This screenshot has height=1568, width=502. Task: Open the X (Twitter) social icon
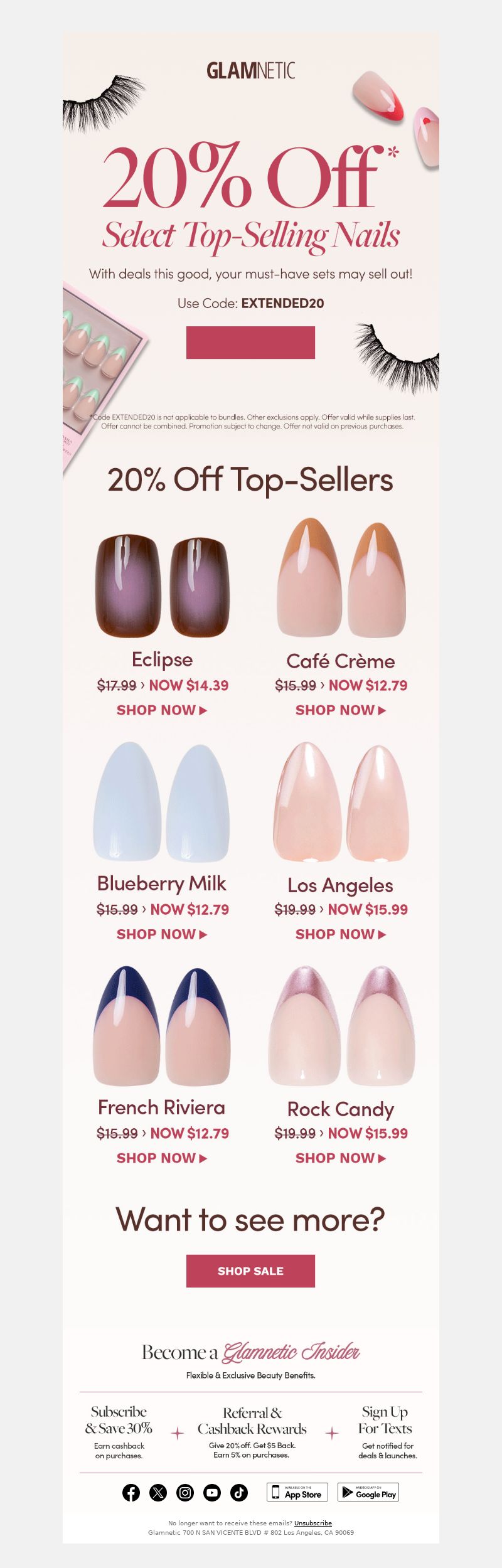pos(158,1493)
